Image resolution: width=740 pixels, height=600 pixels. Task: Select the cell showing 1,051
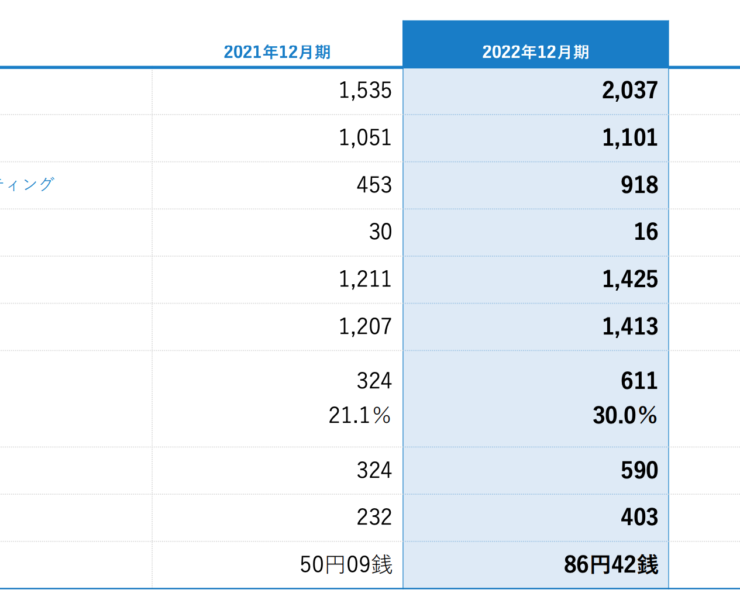(x=365, y=138)
